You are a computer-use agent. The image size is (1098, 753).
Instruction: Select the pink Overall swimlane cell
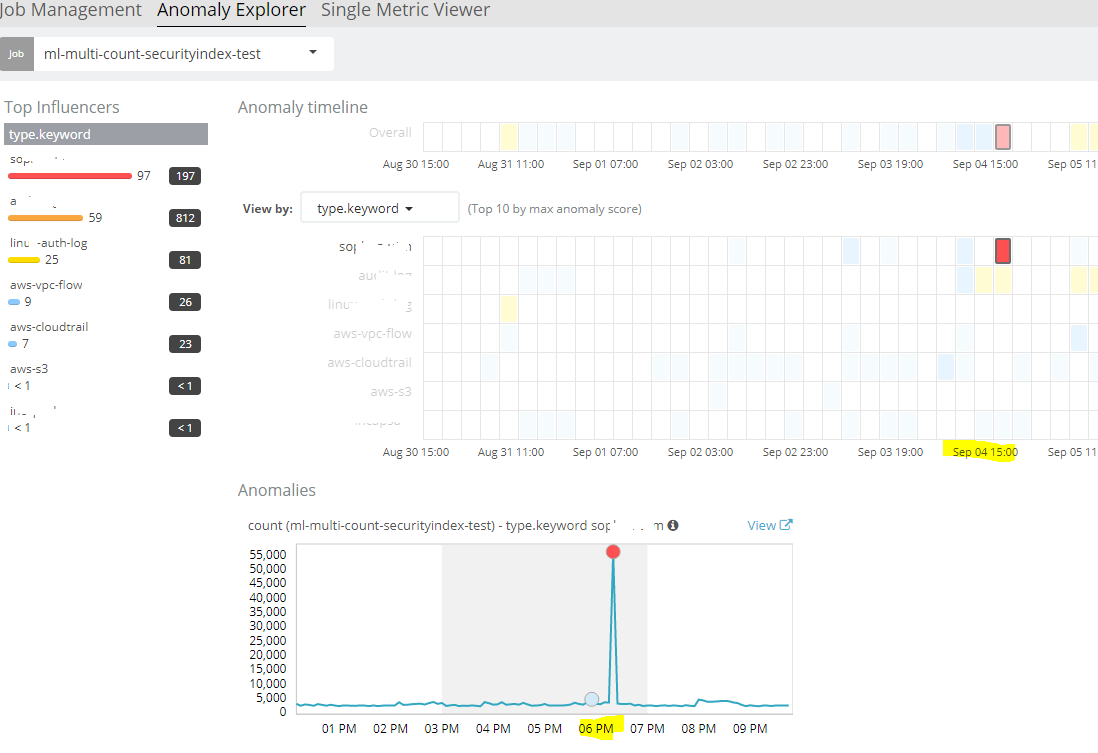click(x=1003, y=137)
